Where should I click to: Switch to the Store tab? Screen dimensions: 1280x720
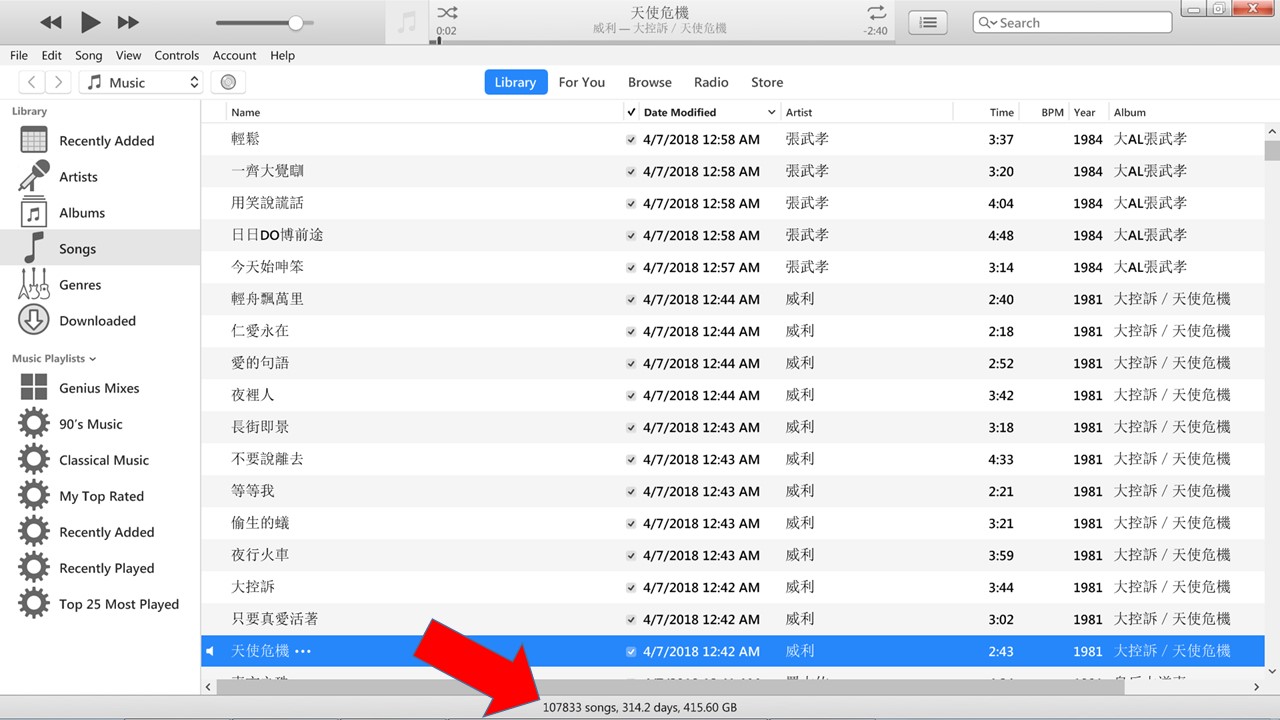(767, 82)
